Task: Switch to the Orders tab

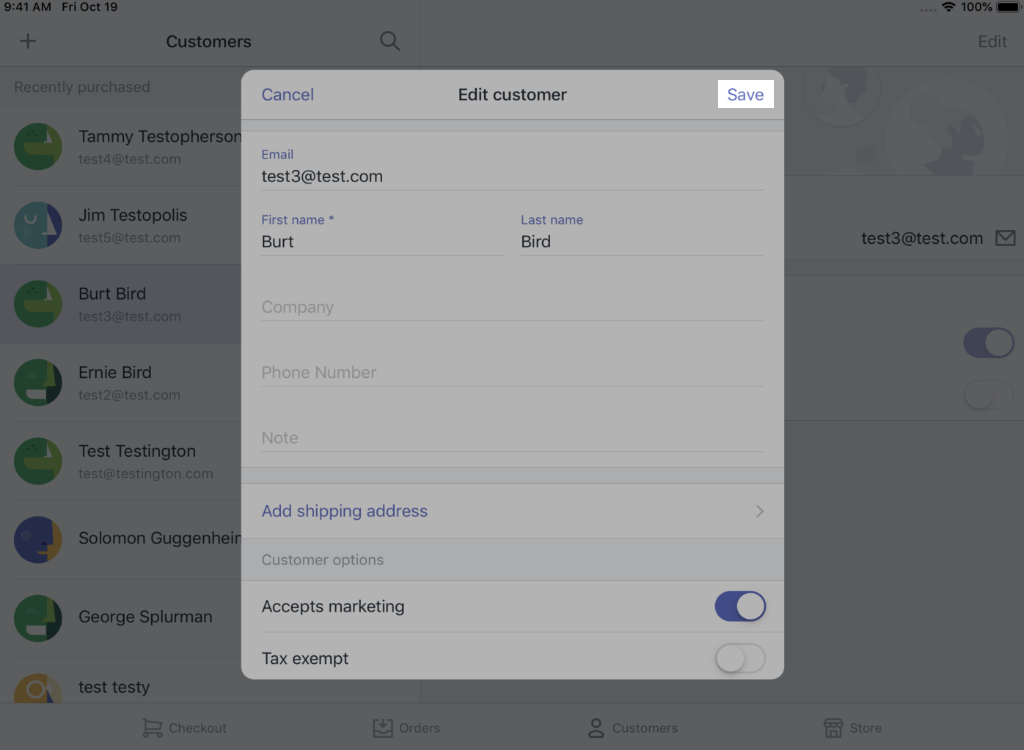Action: tap(406, 728)
